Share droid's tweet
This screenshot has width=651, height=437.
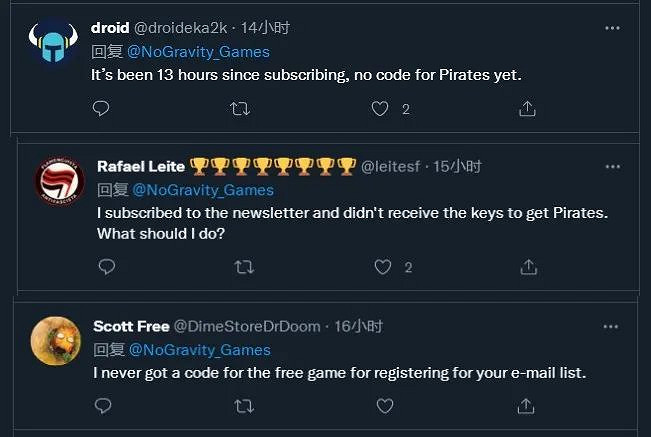click(x=527, y=108)
